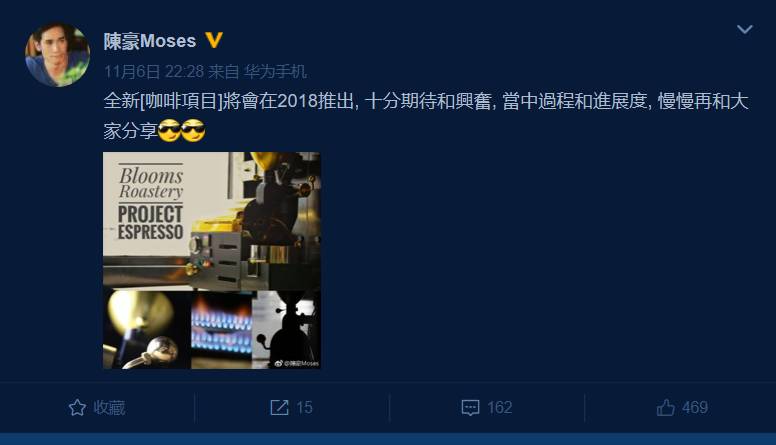Click the orange verified V badge
Screen dimensions: 776x445
(214, 40)
